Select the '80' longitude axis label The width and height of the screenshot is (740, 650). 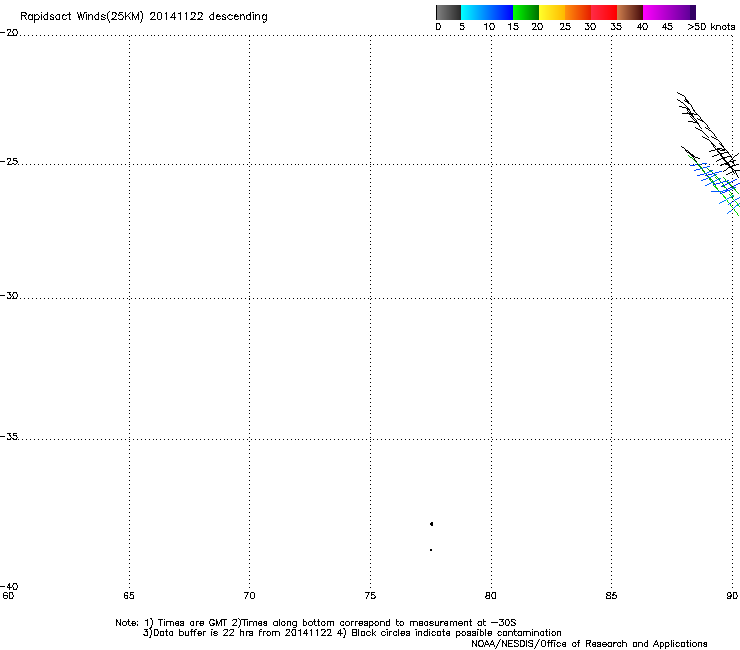coord(491,596)
